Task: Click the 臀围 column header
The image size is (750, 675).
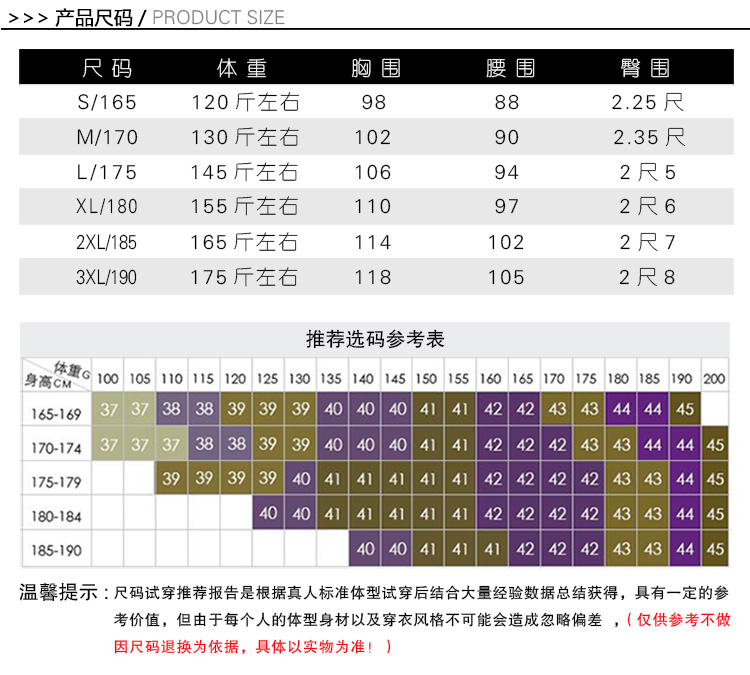Action: (645, 68)
